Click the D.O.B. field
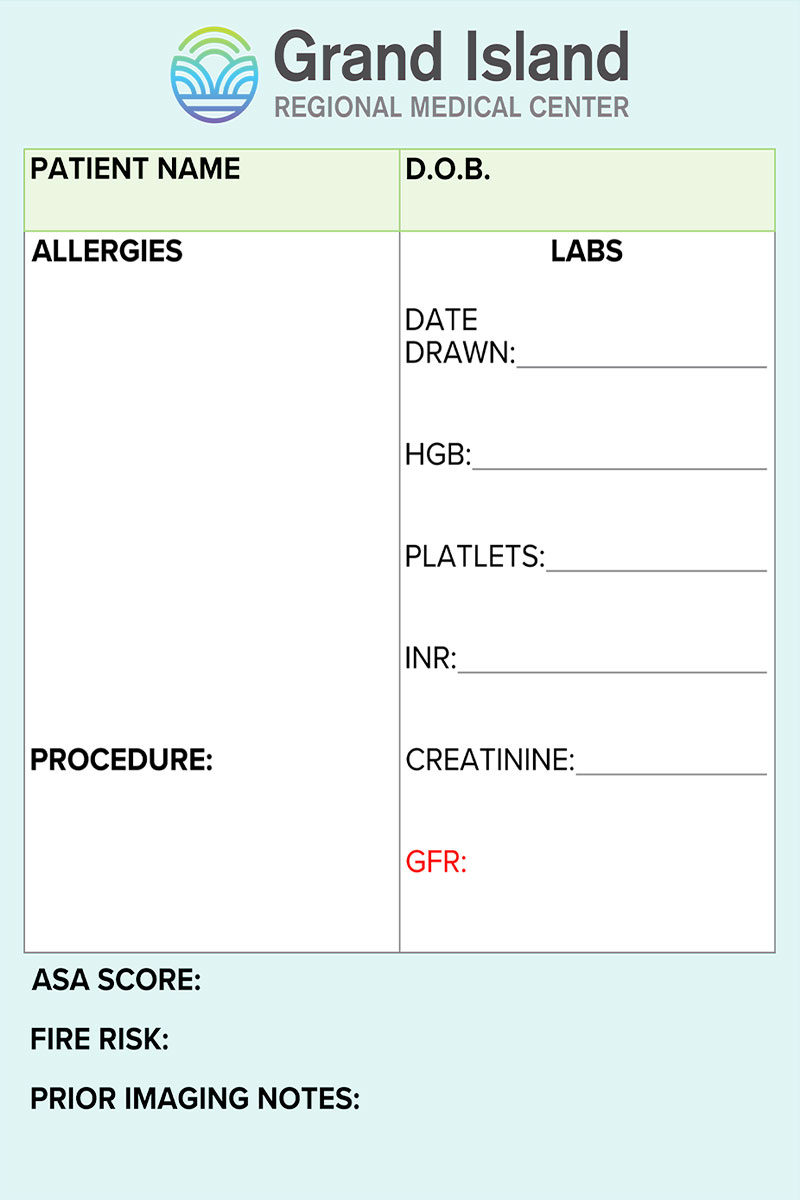 click(x=587, y=190)
